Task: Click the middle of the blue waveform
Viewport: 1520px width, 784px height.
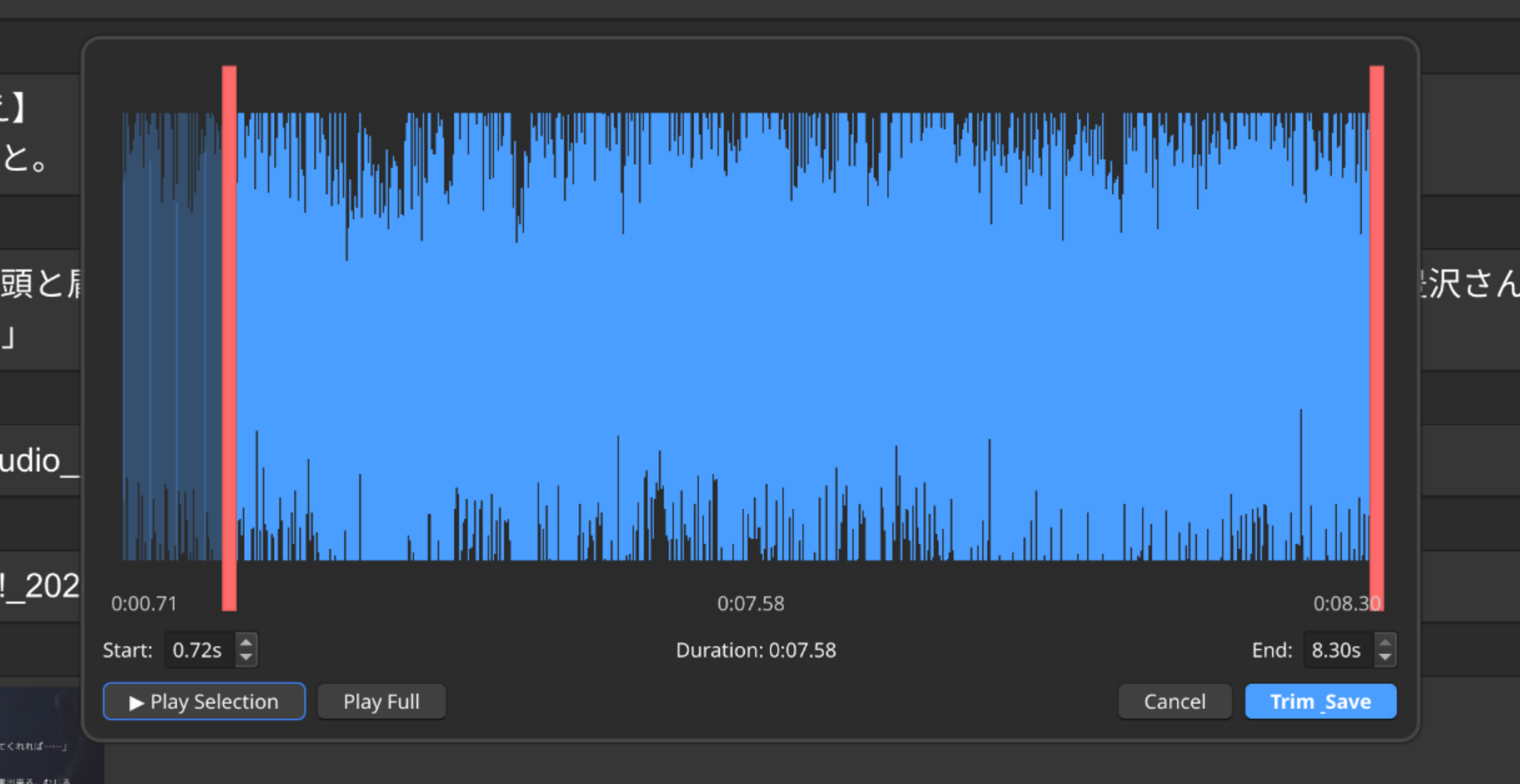Action: pos(803,336)
